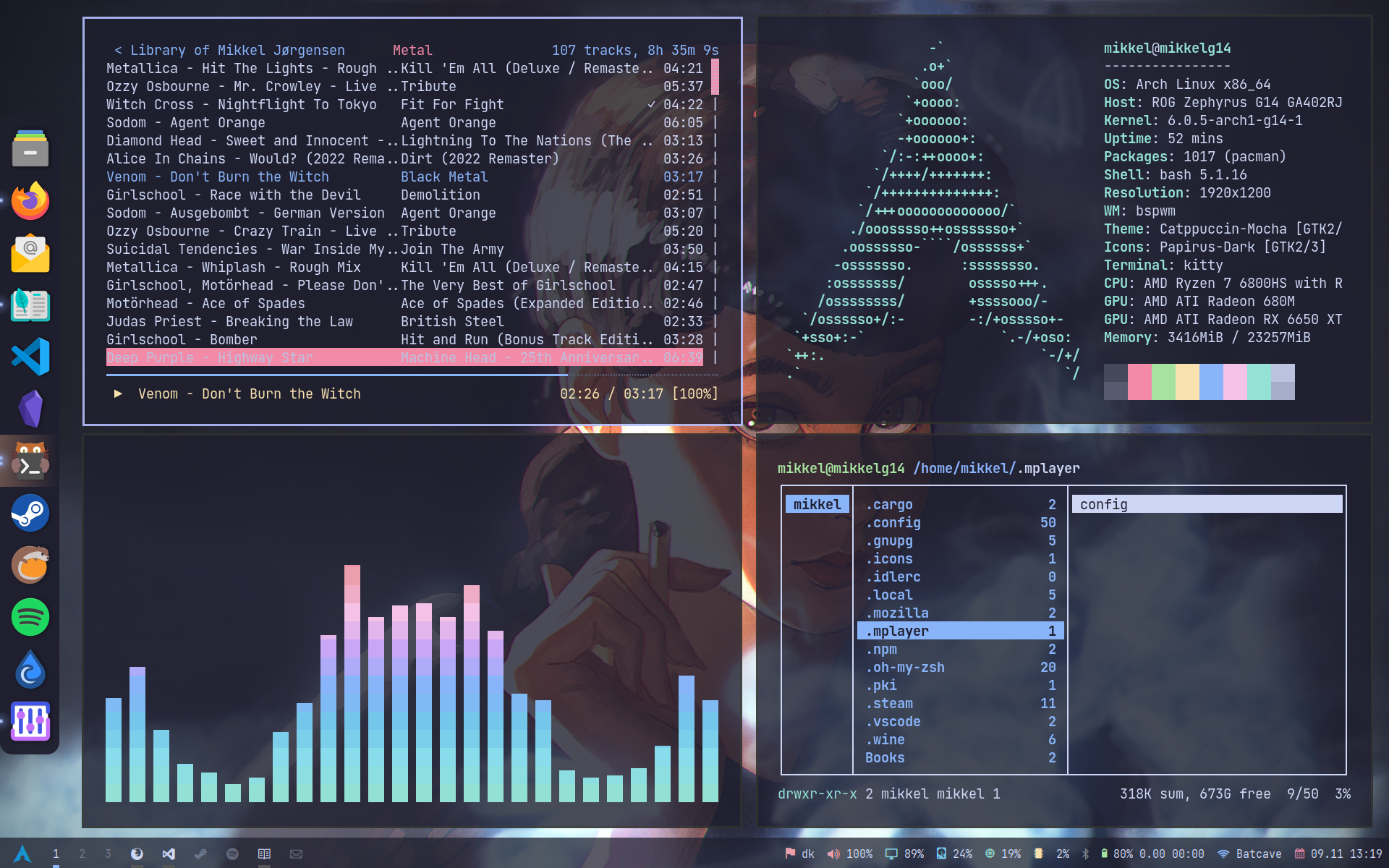The height and width of the screenshot is (868, 1389).
Task: Launch Steam from the left dock
Action: 30,514
